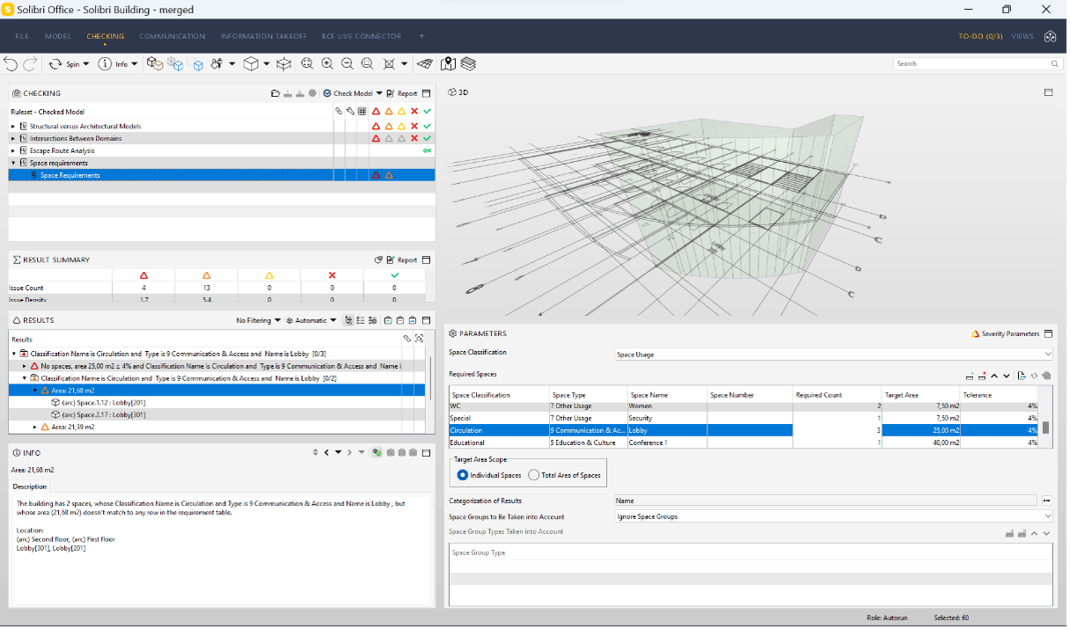Click the zoom-to-selection column icon in Results
This screenshot has height=629, width=1070.
point(419,339)
